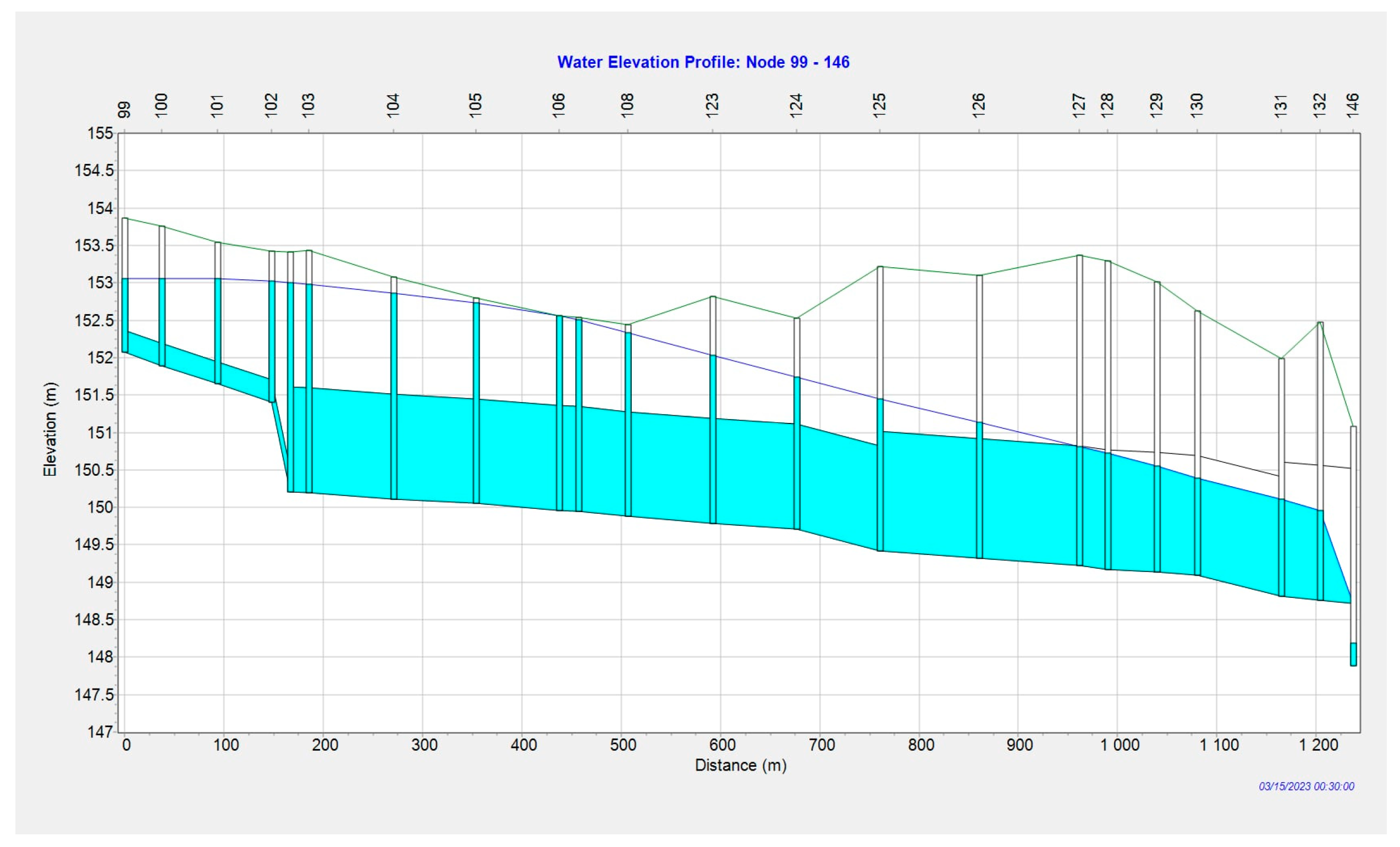Click the chart title Water Elevation Profile
The height and width of the screenshot is (847, 1400).
pyautogui.click(x=703, y=62)
